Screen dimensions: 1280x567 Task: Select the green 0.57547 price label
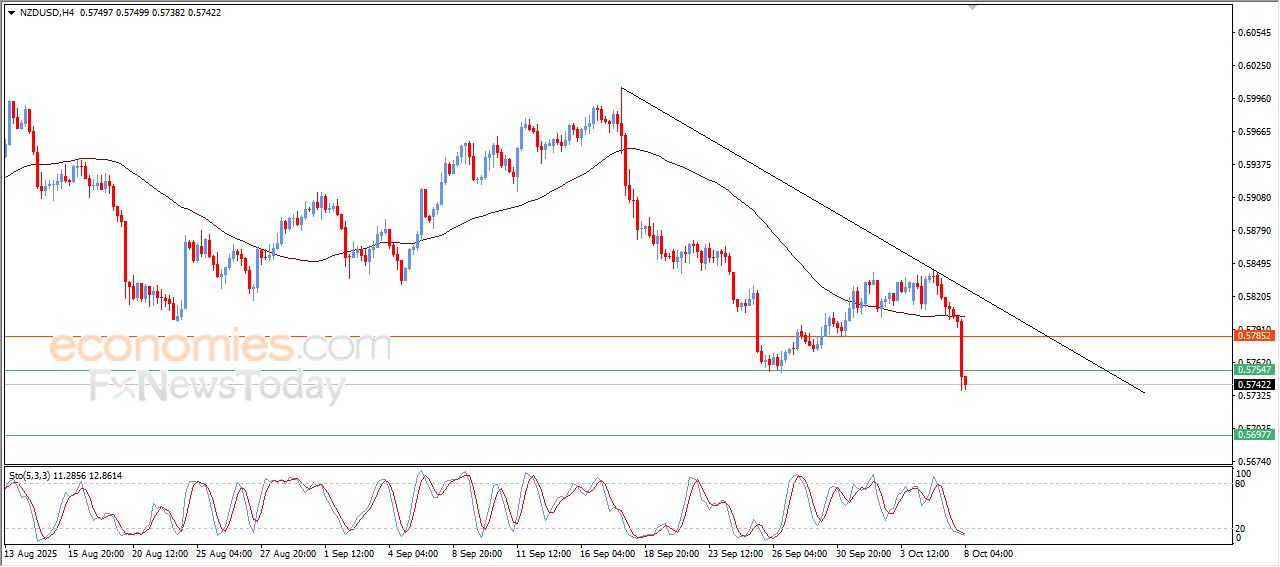point(1253,370)
